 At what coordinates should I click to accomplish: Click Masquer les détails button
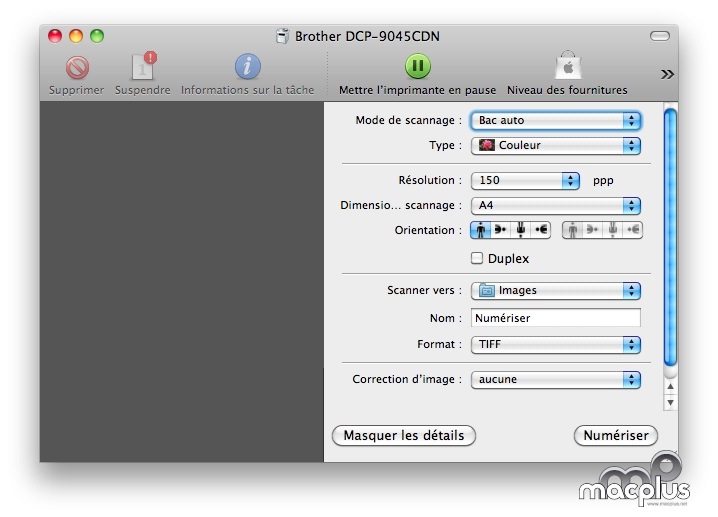(404, 435)
